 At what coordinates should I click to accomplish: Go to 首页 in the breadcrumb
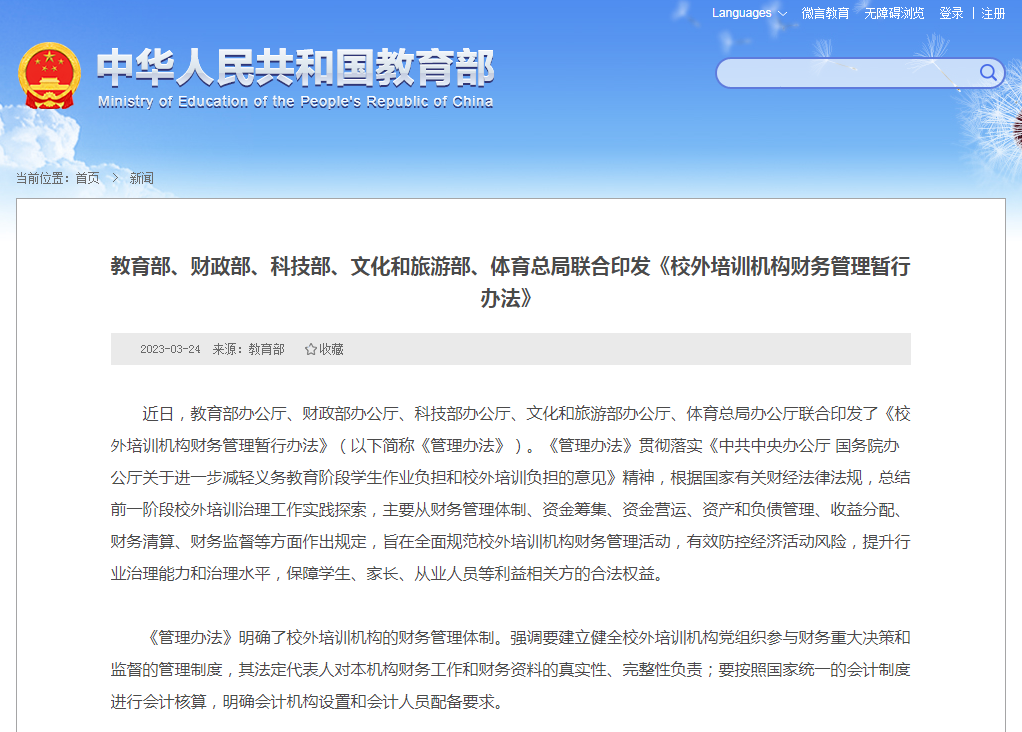pyautogui.click(x=87, y=178)
